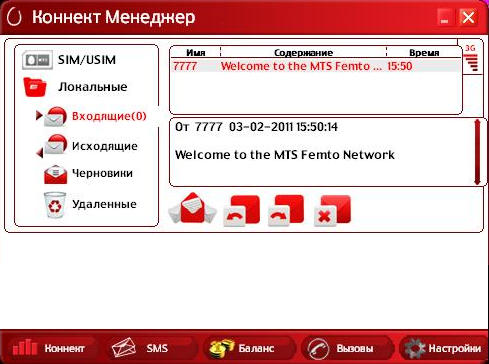489x364 pixels.
Task: Click the 15:50 time cell
Action: click(x=399, y=66)
